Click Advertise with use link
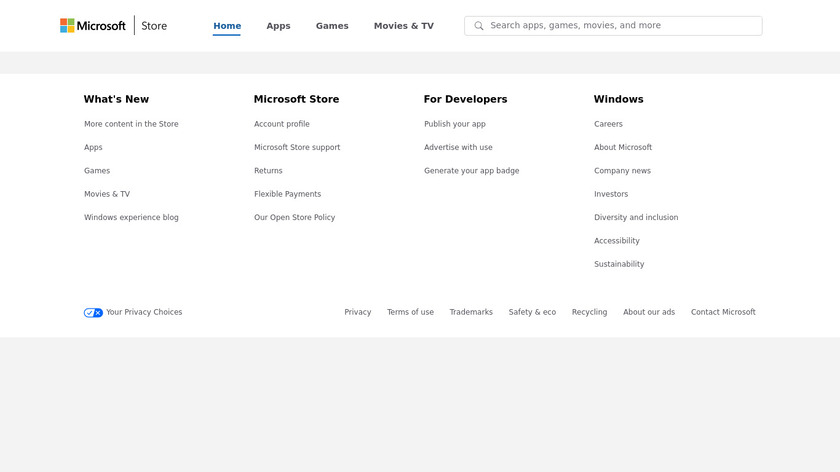840x472 pixels. 458,147
